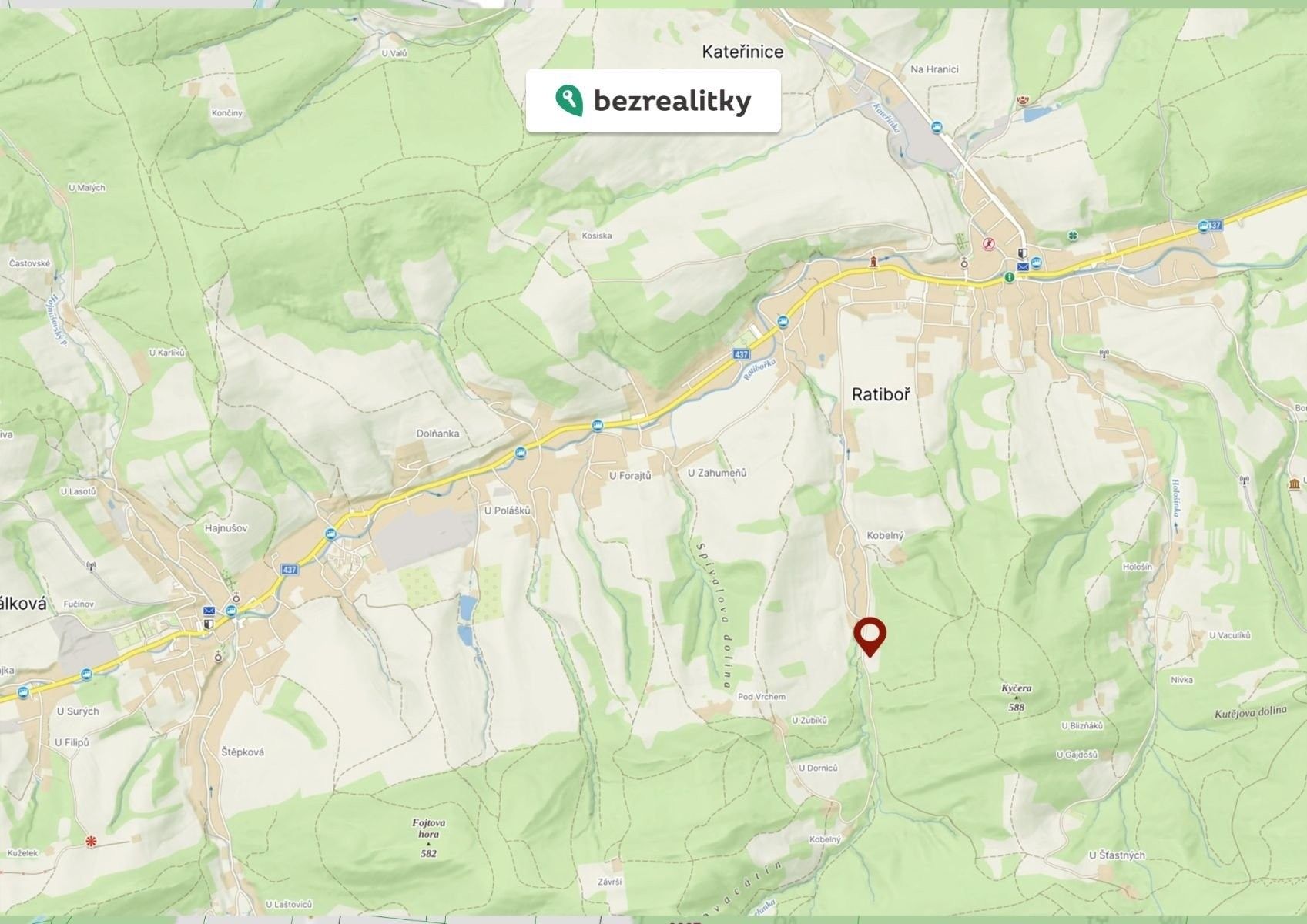Click the red monument icon west of Ratiboř center

click(x=873, y=261)
